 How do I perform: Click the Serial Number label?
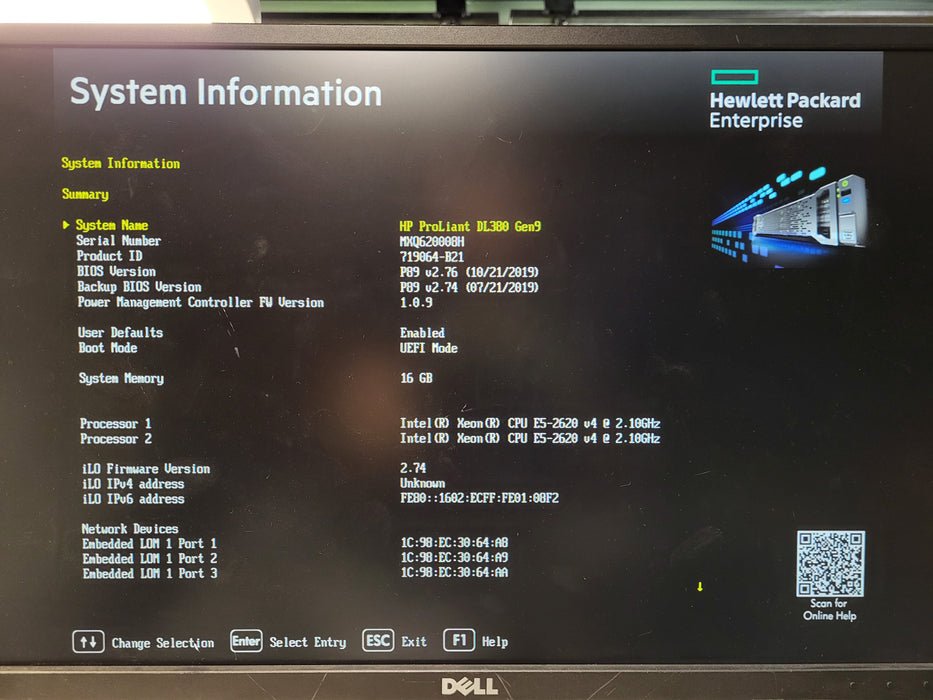(x=118, y=240)
